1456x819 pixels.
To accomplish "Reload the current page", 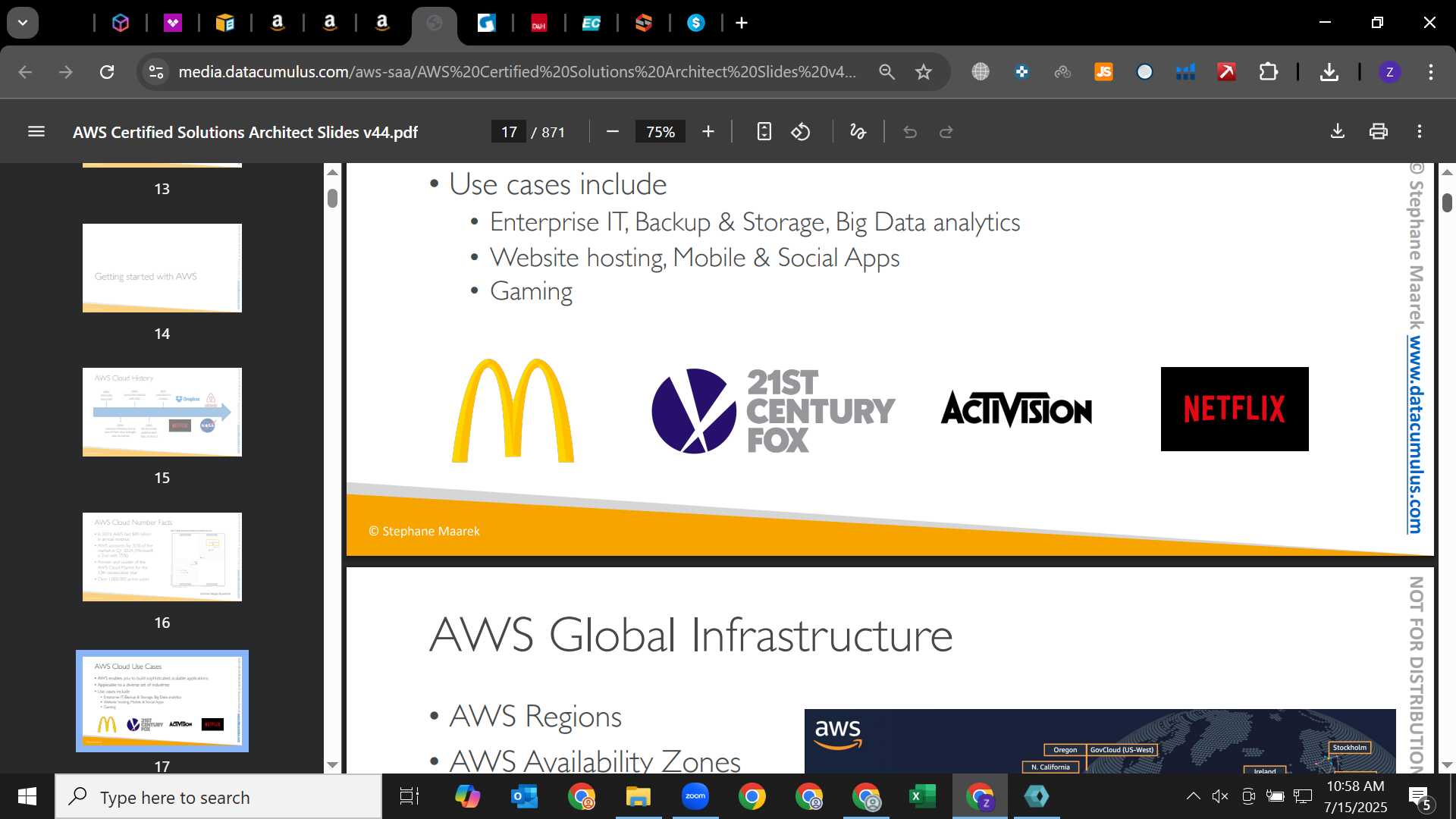I will 107,72.
